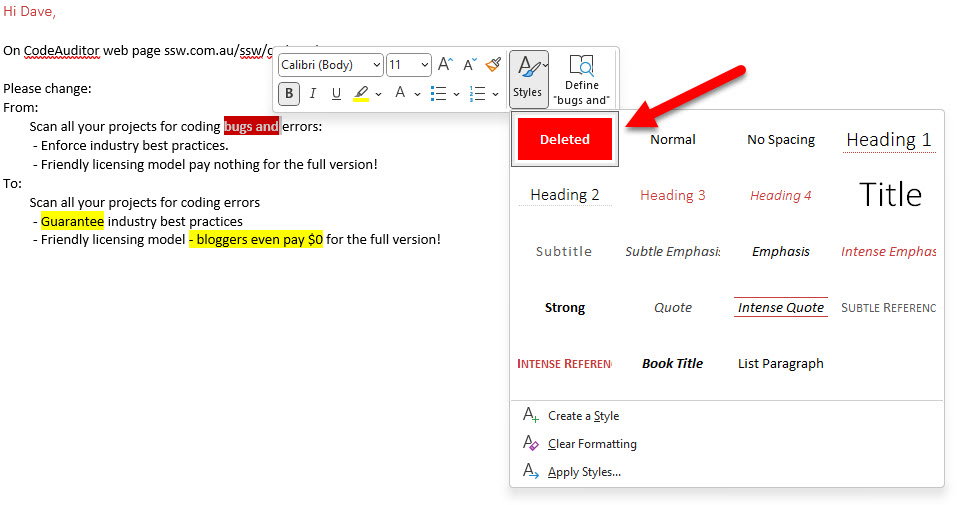This screenshot has height=505, width=960.
Task: Toggle Bold formatting
Action: click(x=289, y=93)
